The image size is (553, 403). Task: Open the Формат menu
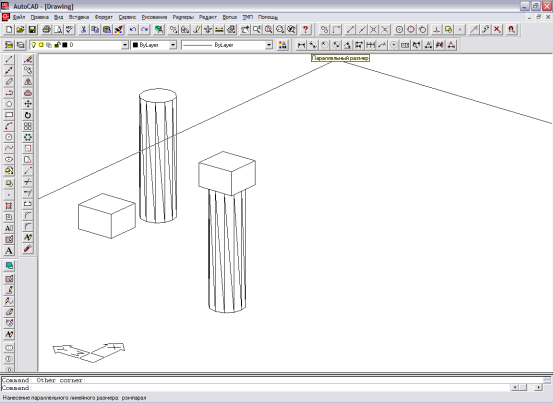tap(104, 17)
